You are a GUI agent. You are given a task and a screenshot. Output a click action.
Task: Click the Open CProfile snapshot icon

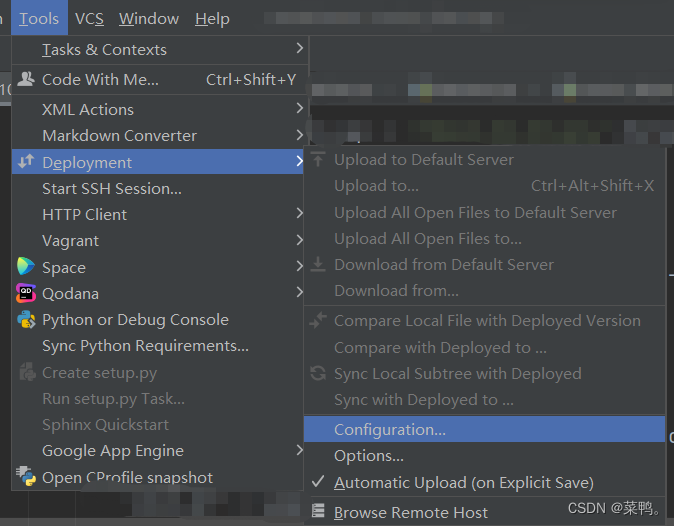(26, 476)
